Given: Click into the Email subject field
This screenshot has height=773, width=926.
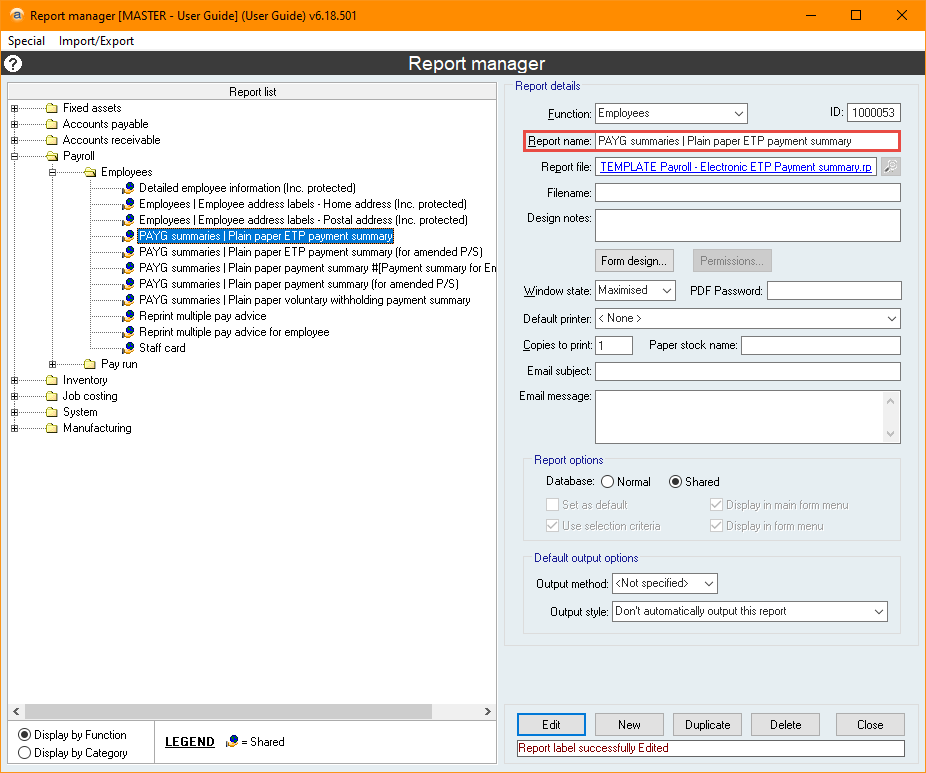Looking at the screenshot, I should click(x=747, y=372).
